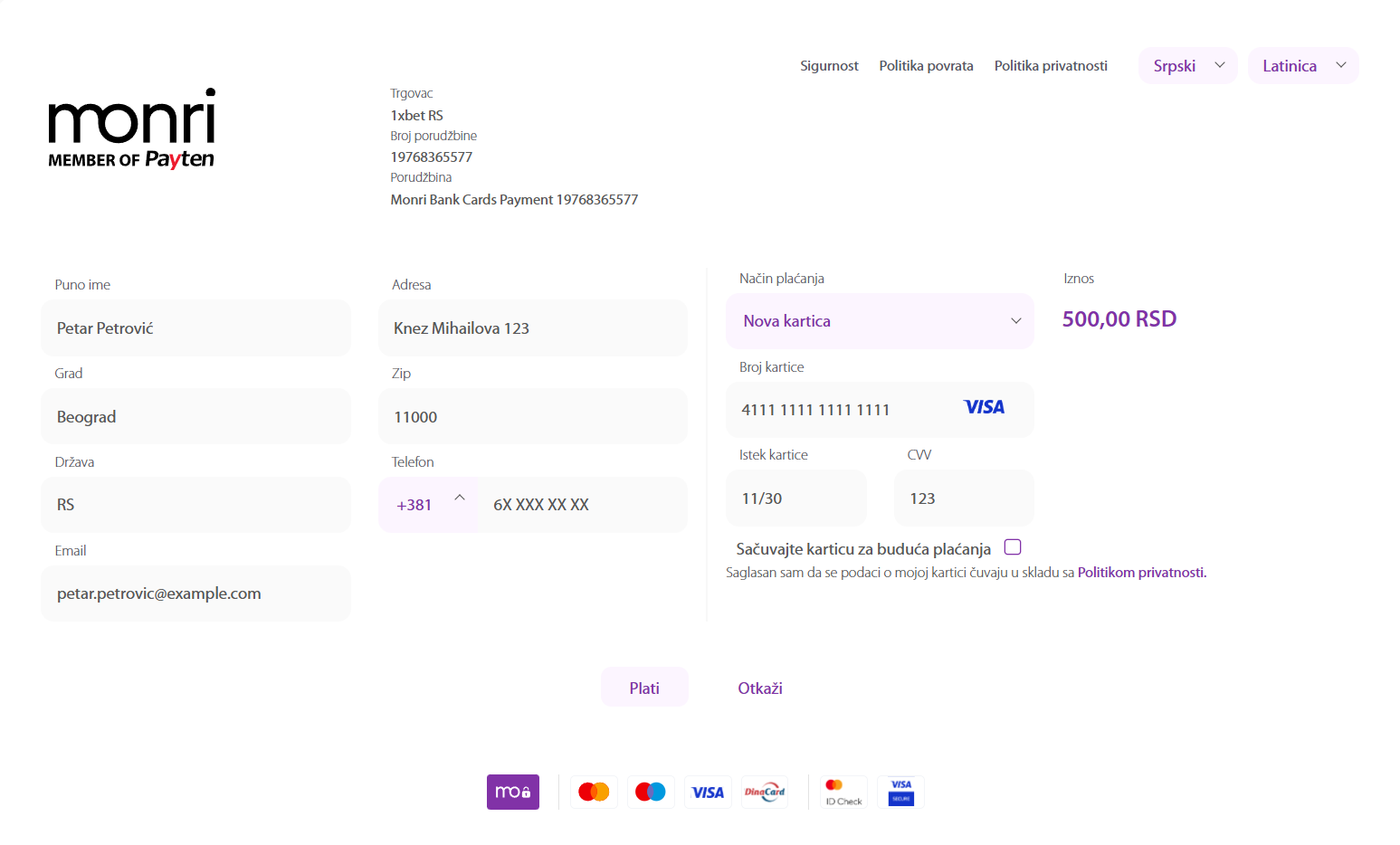Click the Maestro logo in footer
The width and height of the screenshot is (1400, 845).
pos(650,792)
